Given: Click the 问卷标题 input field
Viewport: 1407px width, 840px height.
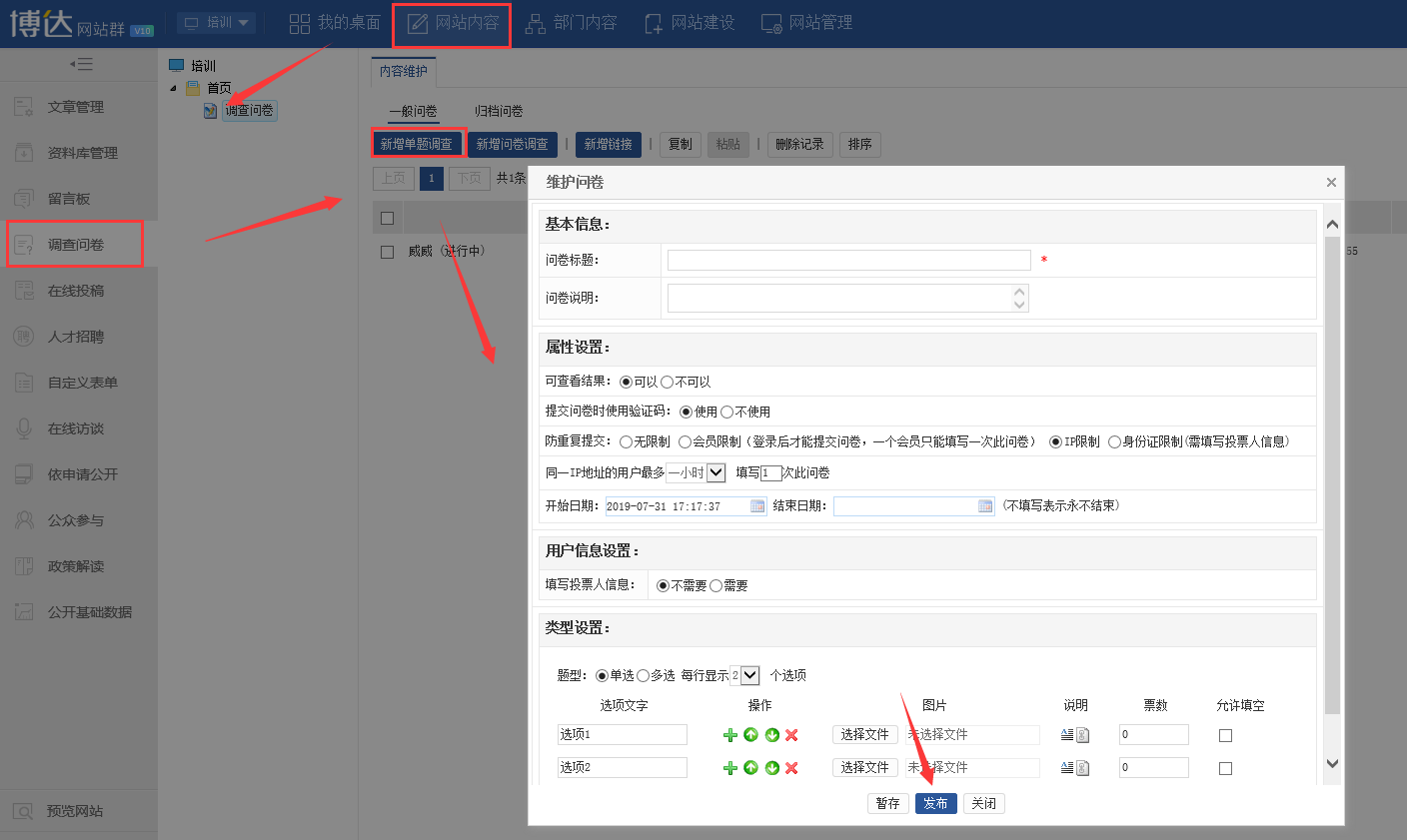Looking at the screenshot, I should pos(848,260).
